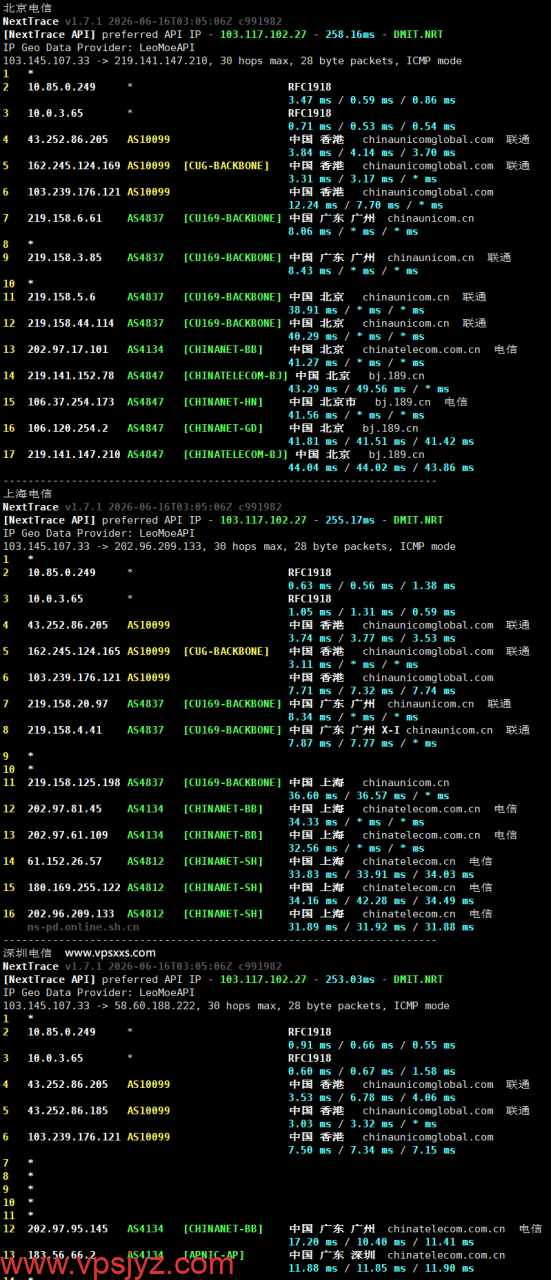This screenshot has height=1280, width=551.
Task: Select hop IP 106.37.254.173
Action: (x=71, y=402)
